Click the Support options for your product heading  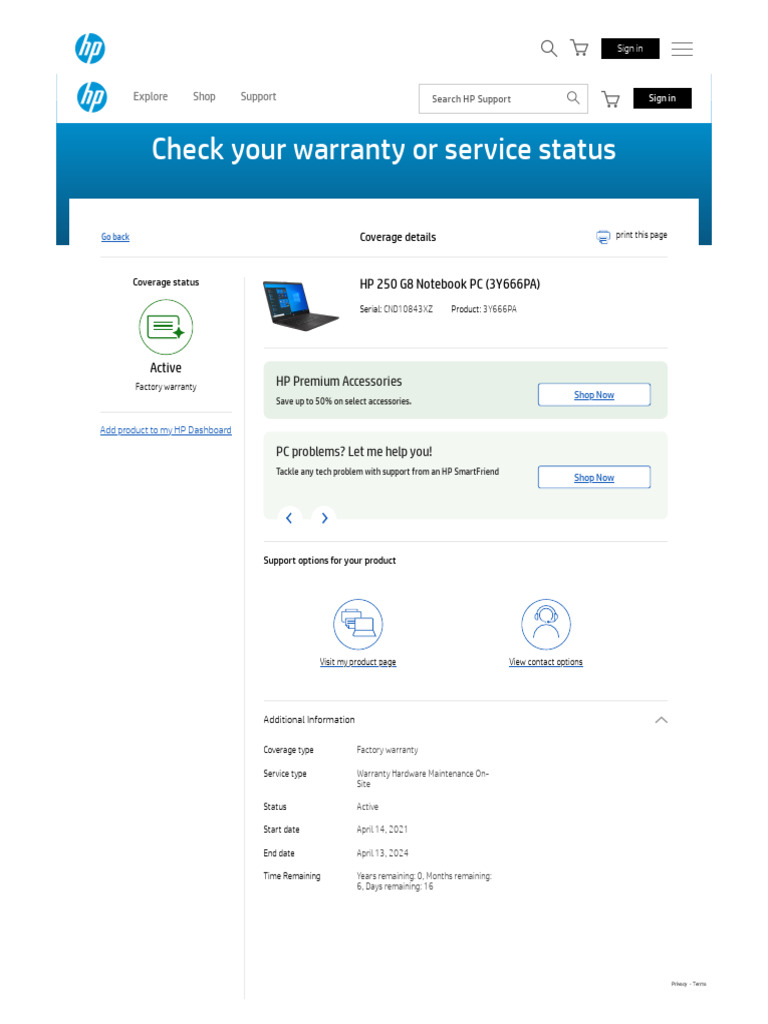click(x=329, y=560)
